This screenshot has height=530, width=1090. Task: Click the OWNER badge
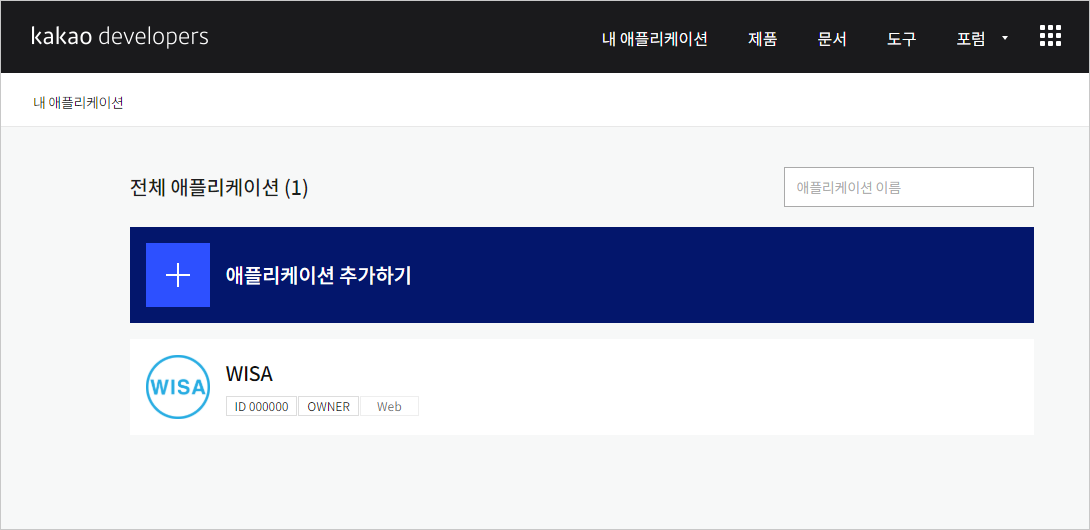[329, 406]
